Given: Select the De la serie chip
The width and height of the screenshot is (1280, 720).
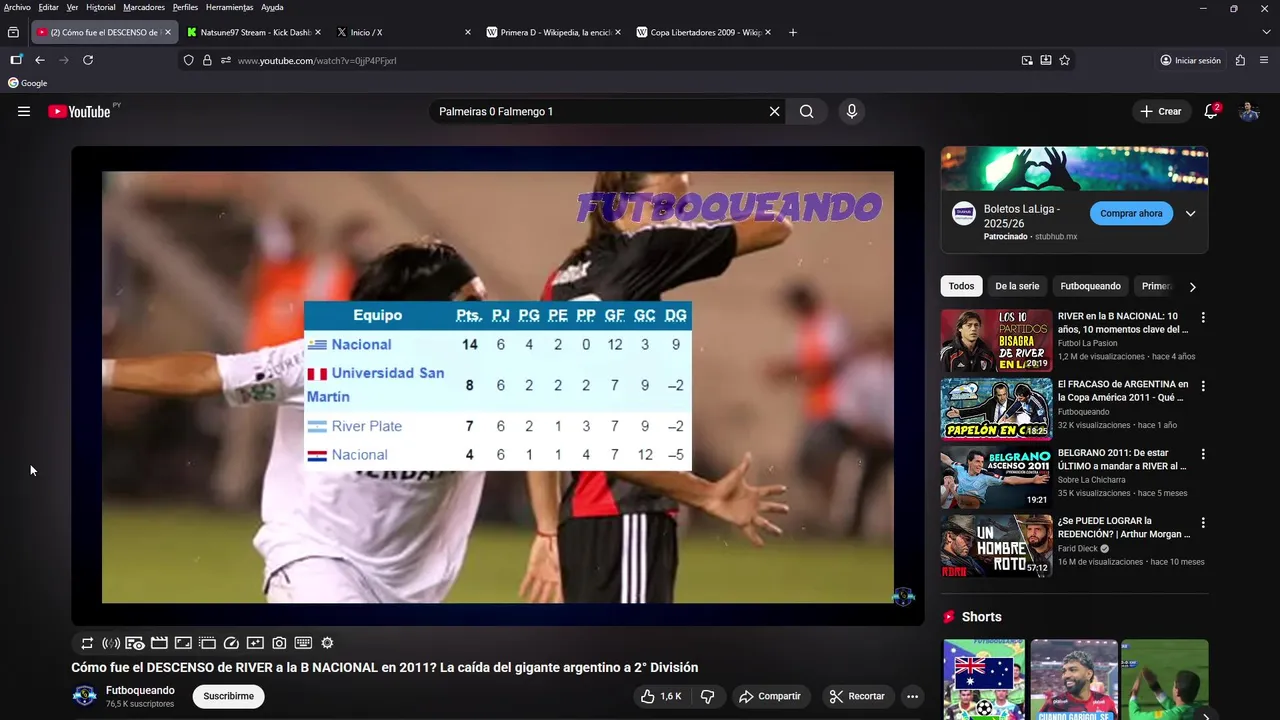Looking at the screenshot, I should [1017, 286].
